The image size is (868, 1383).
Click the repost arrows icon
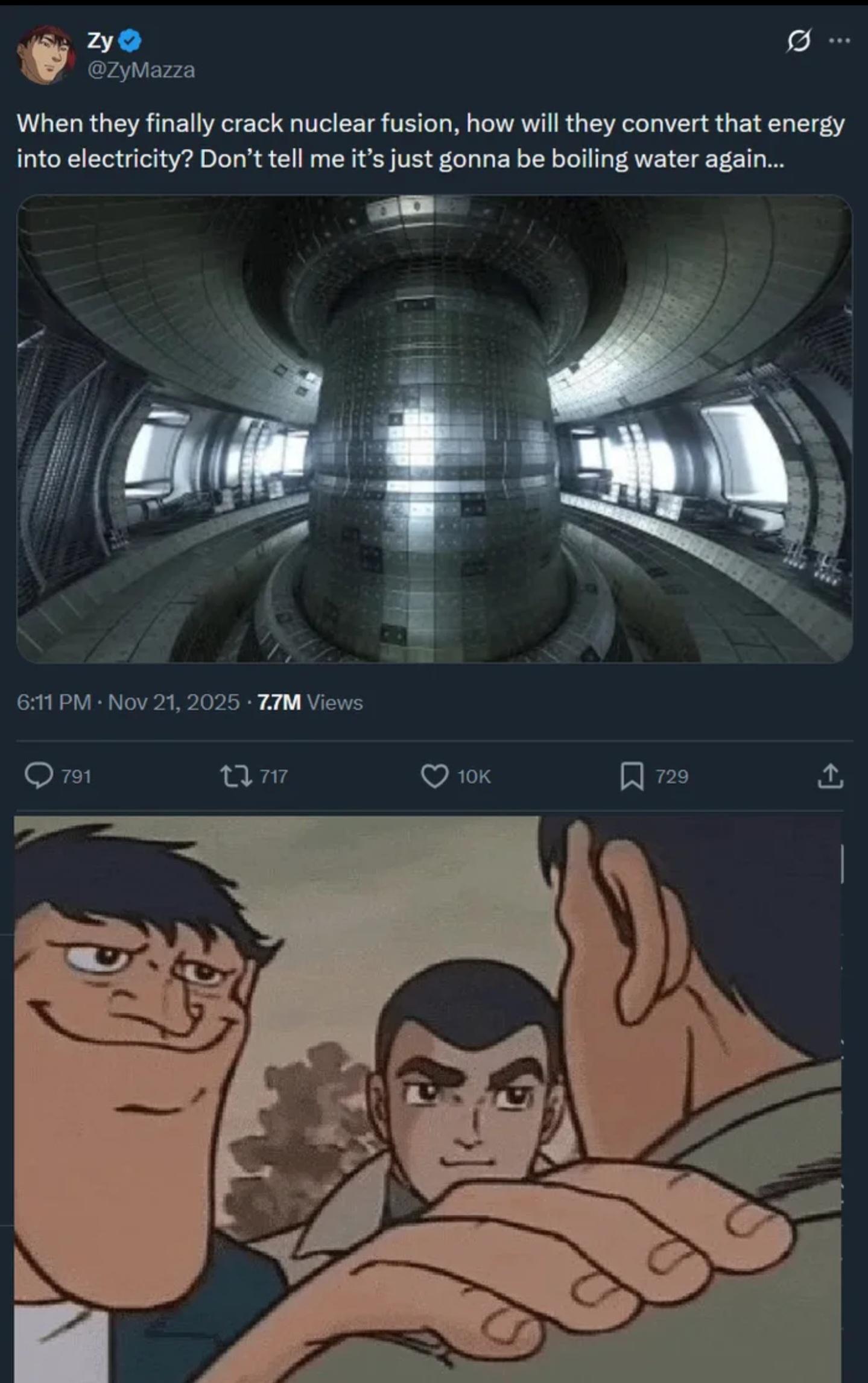click(236, 776)
